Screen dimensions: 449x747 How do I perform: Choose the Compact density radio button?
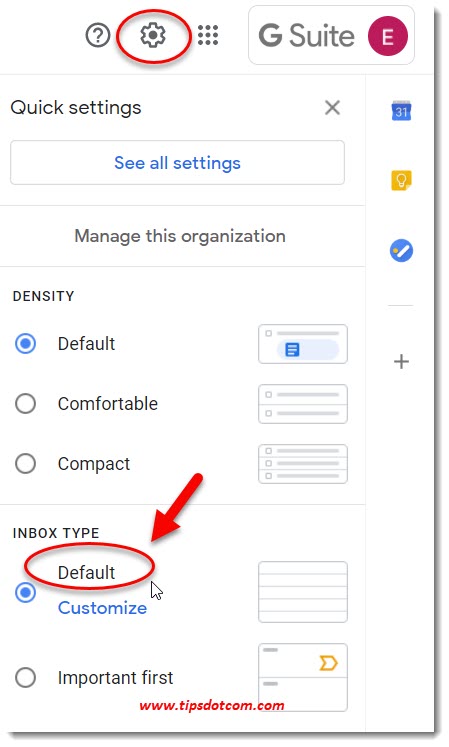pos(25,464)
